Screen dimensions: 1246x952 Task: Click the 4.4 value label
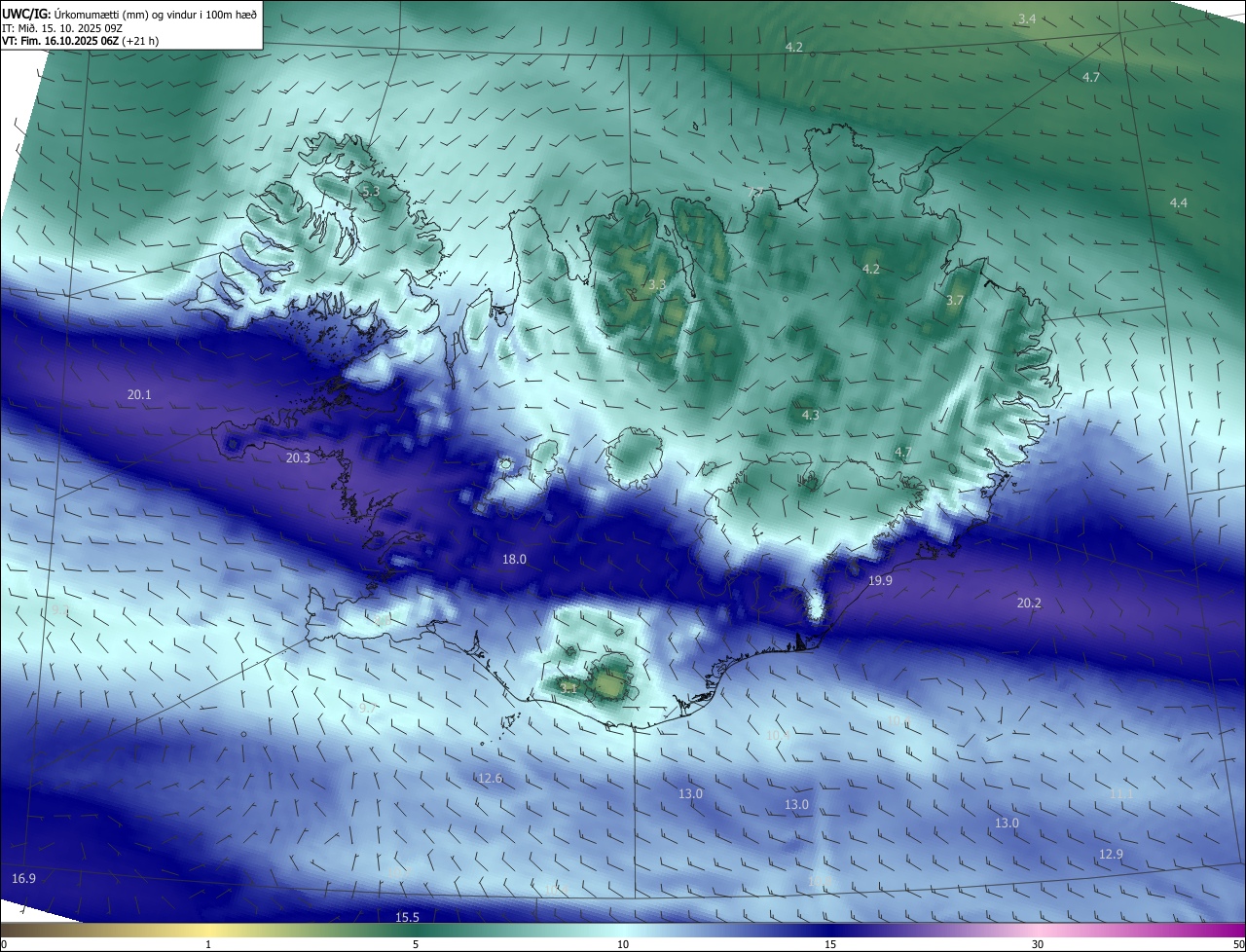point(1179,202)
